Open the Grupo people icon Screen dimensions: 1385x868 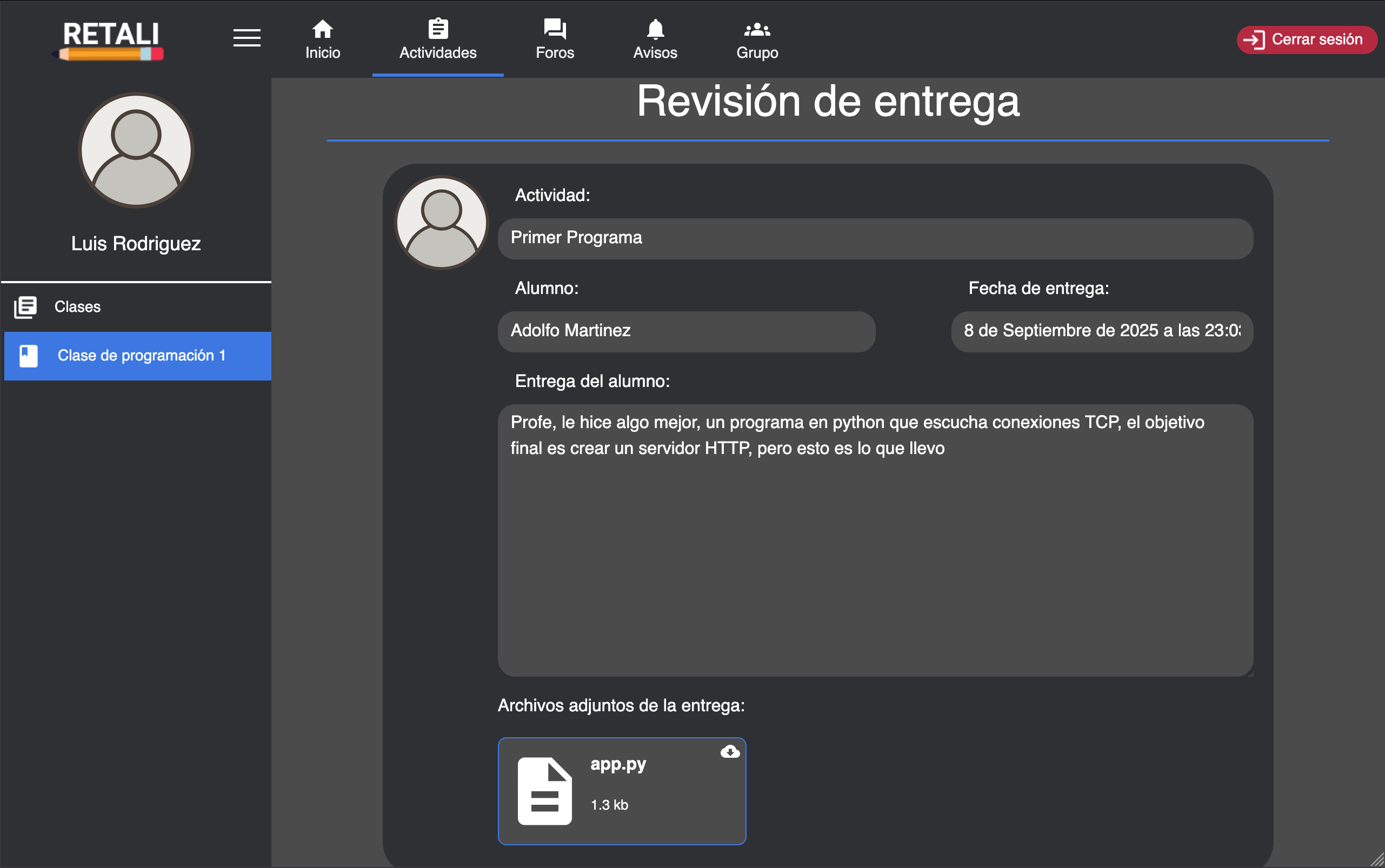click(x=757, y=28)
